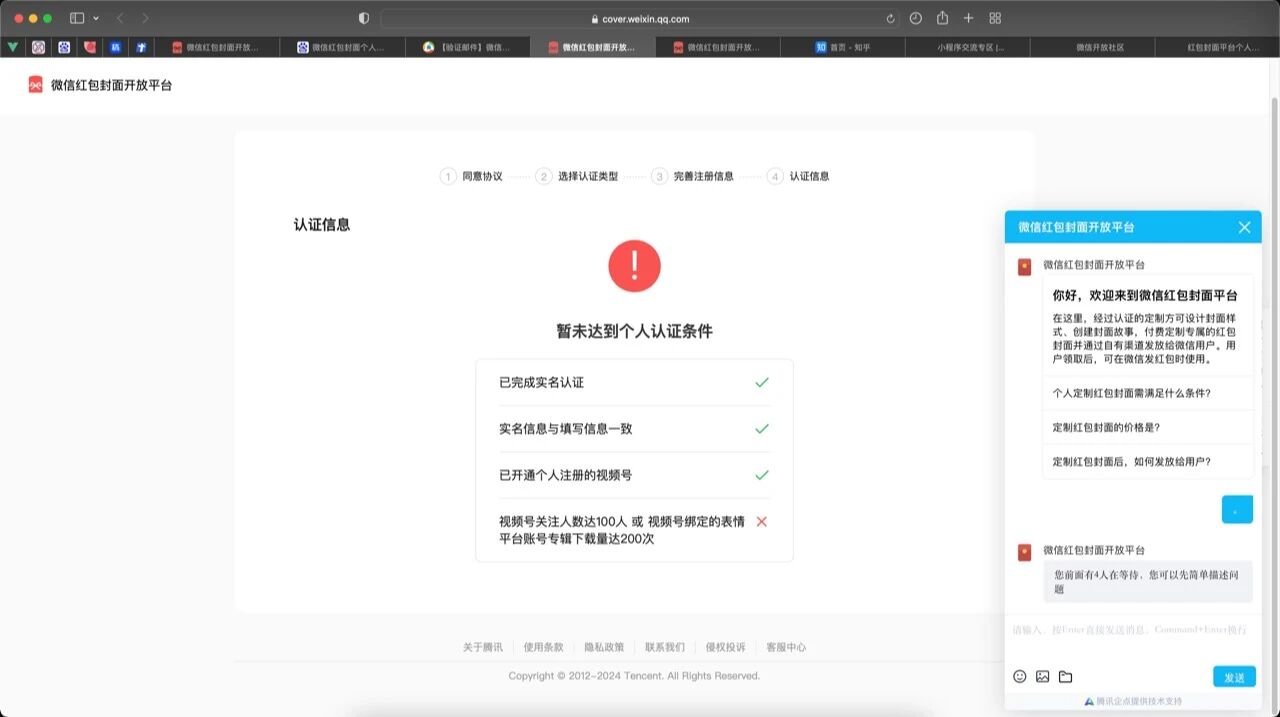1280x717 pixels.
Task: Open the 关于腾讯 footer link
Action: click(482, 647)
